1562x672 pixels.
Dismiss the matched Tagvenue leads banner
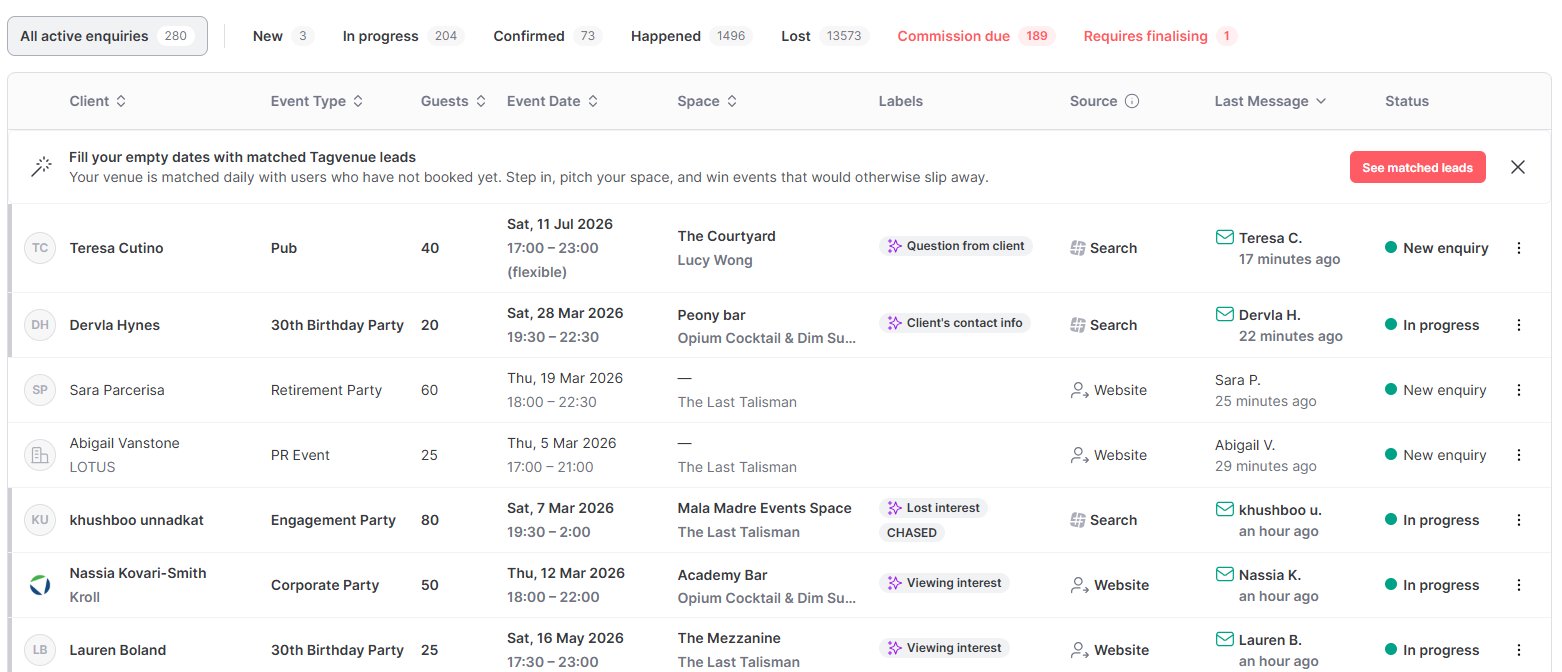tap(1518, 167)
